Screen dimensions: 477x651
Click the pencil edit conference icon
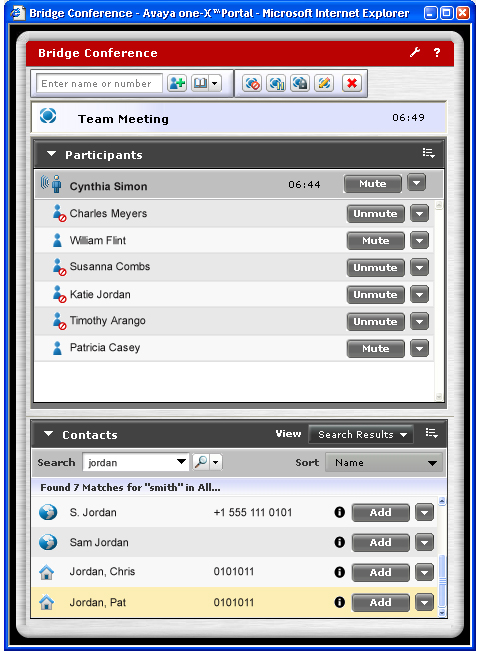[x=324, y=83]
